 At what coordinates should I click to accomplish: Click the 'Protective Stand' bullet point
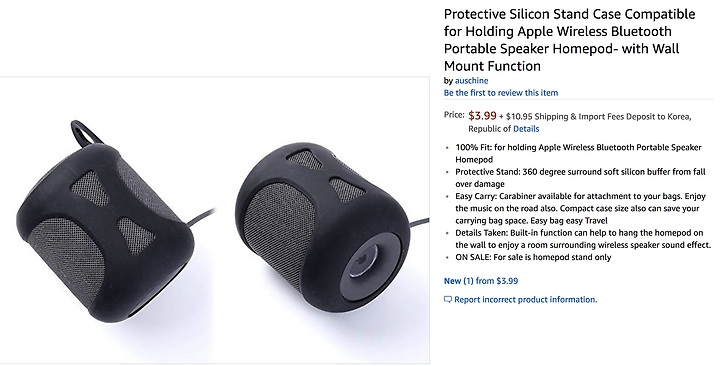[580, 178]
